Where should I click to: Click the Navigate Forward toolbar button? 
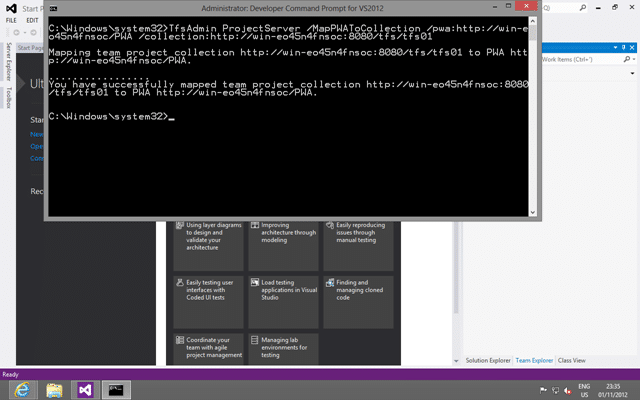pyautogui.click(x=33, y=32)
